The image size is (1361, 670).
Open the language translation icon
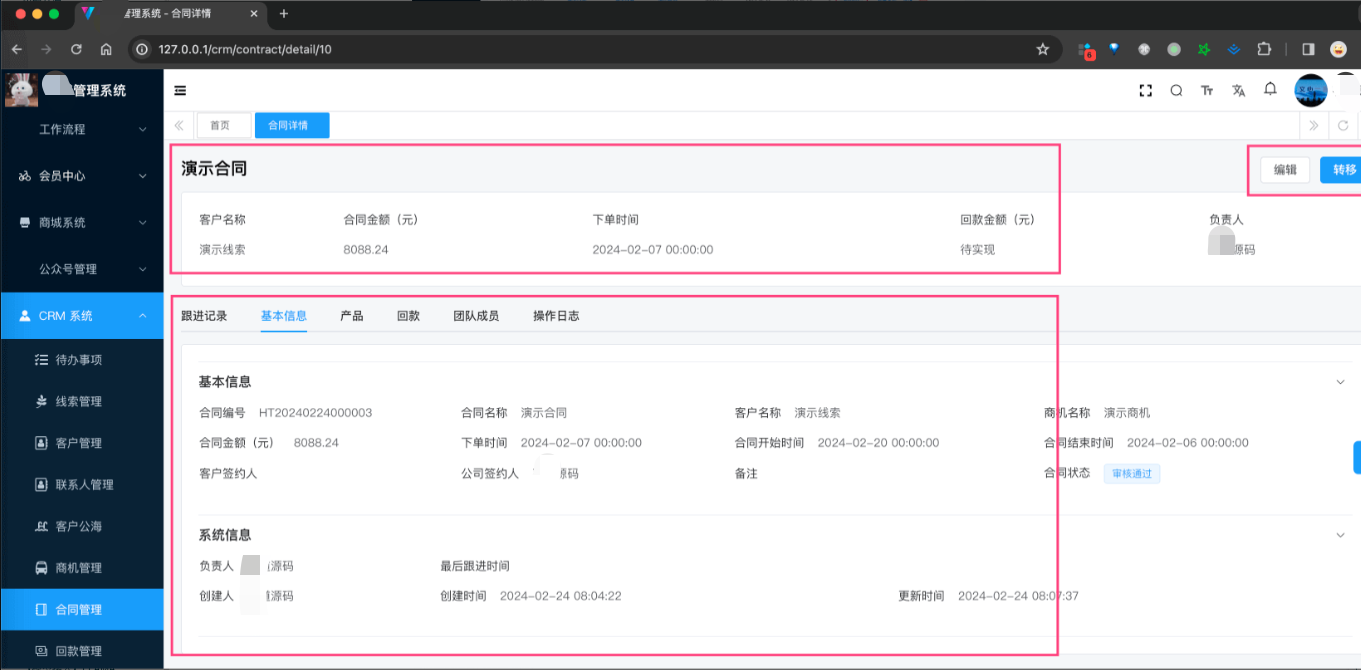click(1239, 90)
